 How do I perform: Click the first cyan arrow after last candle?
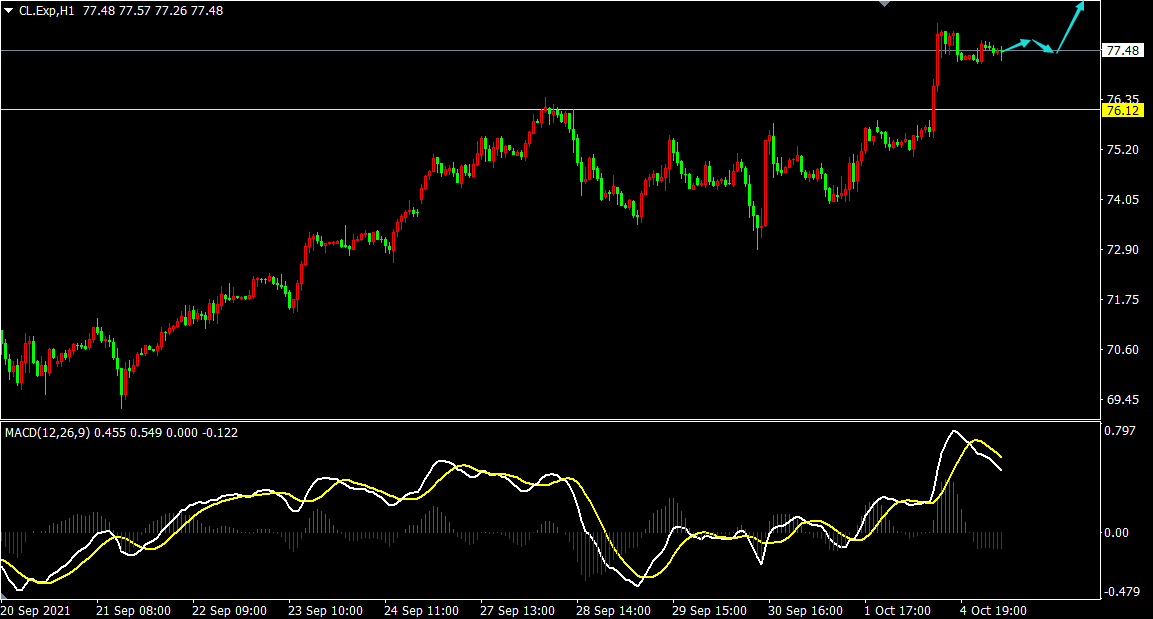(1016, 45)
